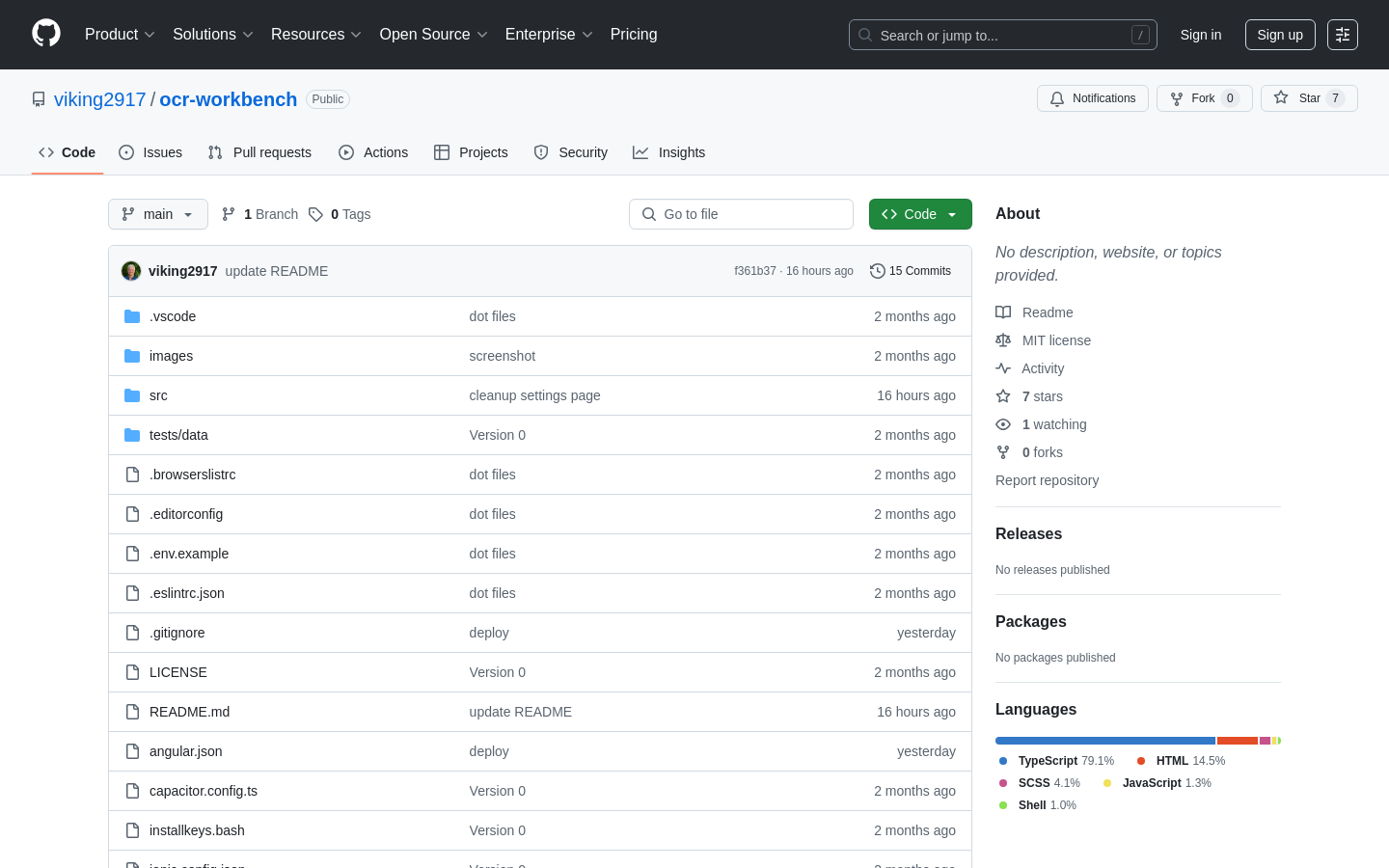Viewport: 1389px width, 868px height.
Task: Click the Pricing link in header
Action: 634,35
